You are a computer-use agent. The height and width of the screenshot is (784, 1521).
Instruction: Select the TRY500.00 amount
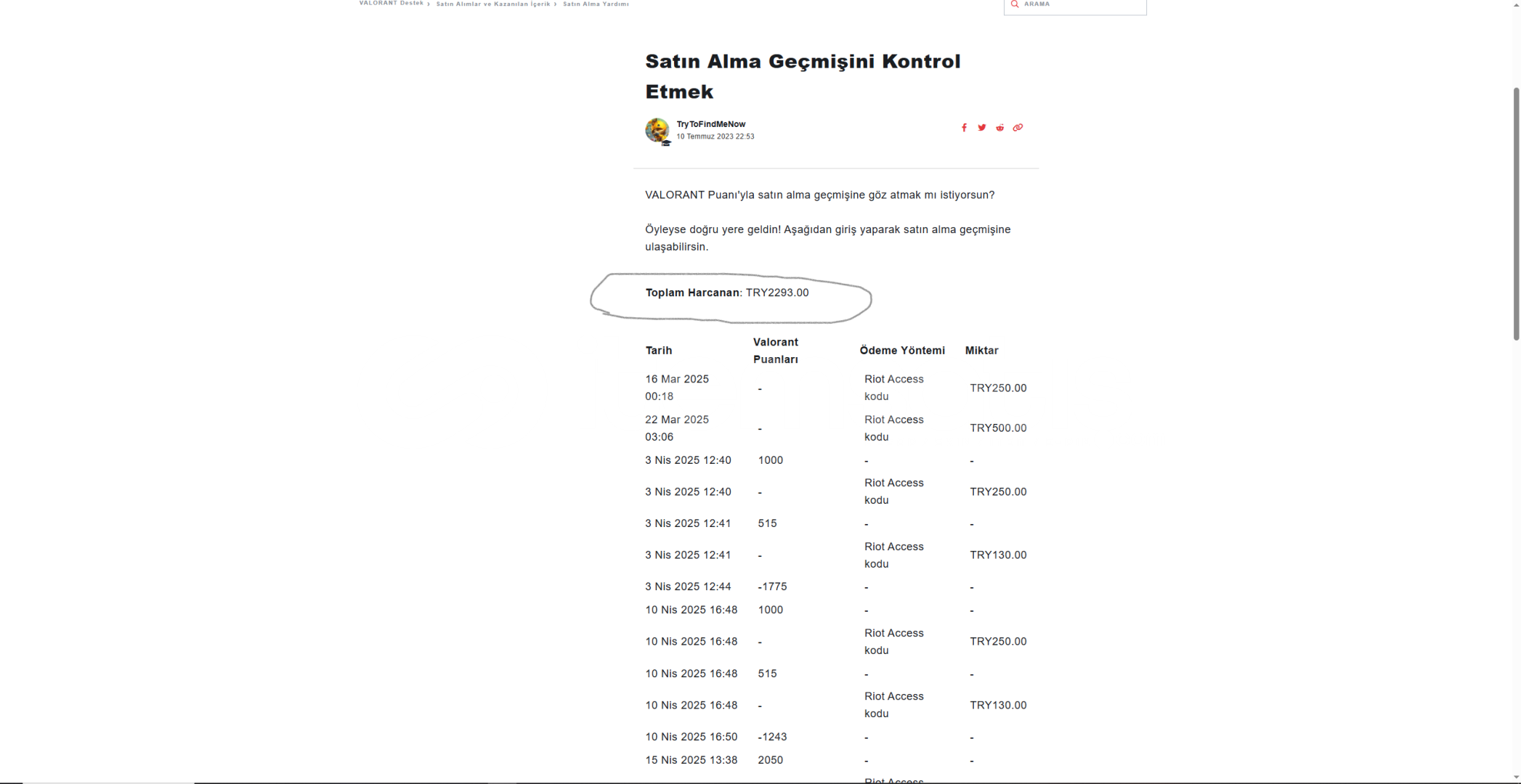click(x=998, y=428)
